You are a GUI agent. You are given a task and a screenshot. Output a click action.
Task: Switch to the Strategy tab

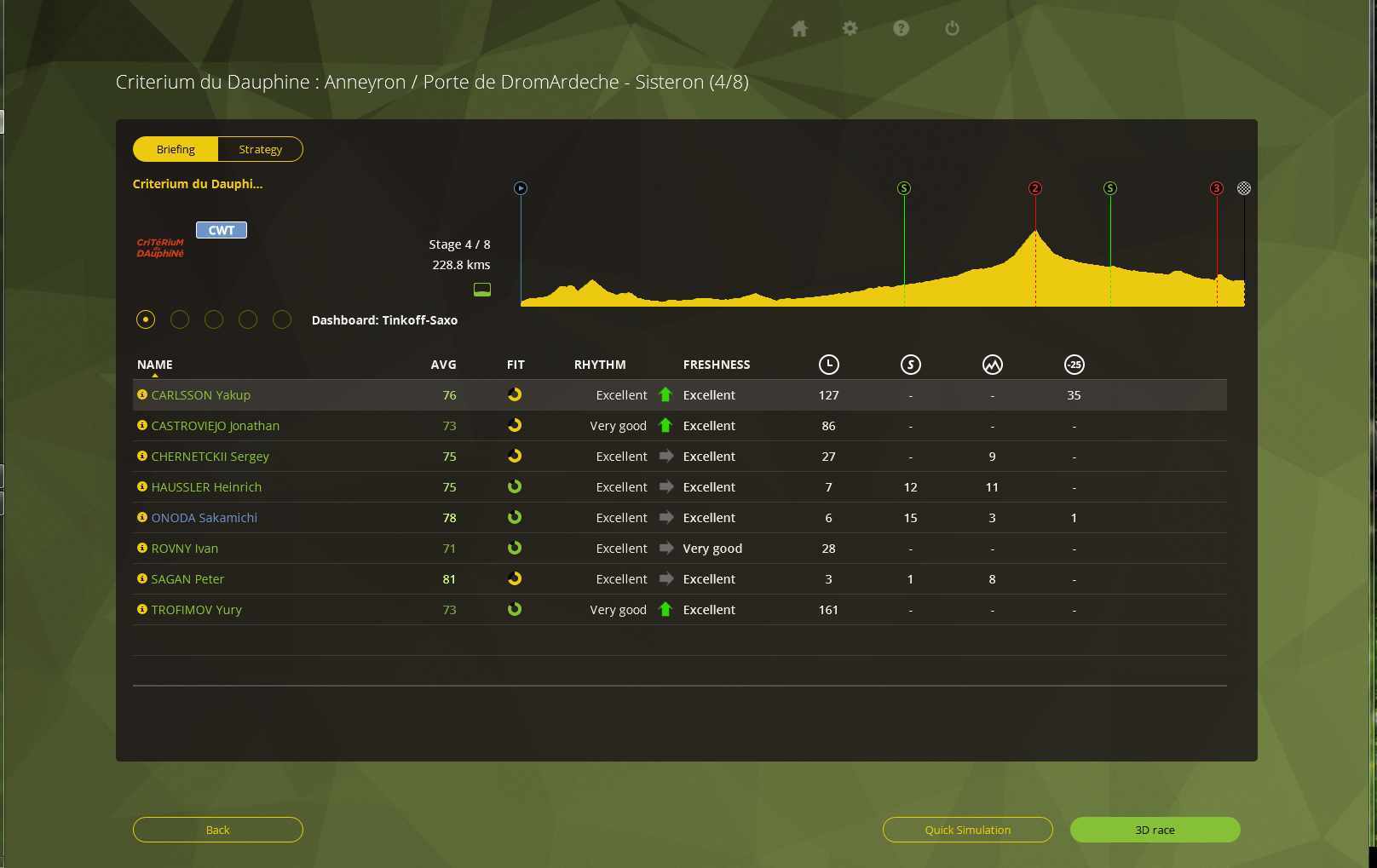click(260, 149)
